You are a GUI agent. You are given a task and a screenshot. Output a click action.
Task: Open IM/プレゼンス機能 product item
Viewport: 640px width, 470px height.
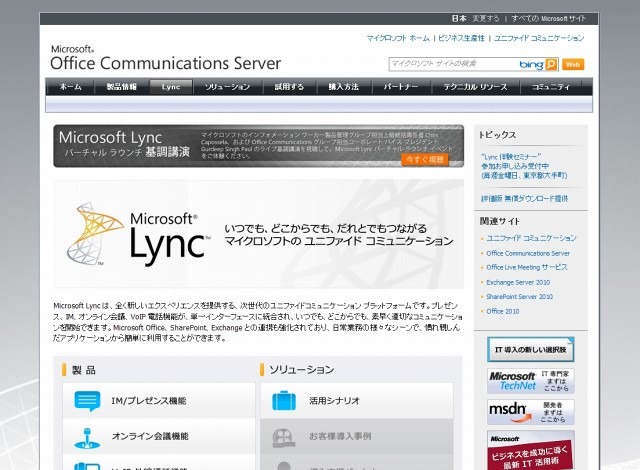(159, 400)
